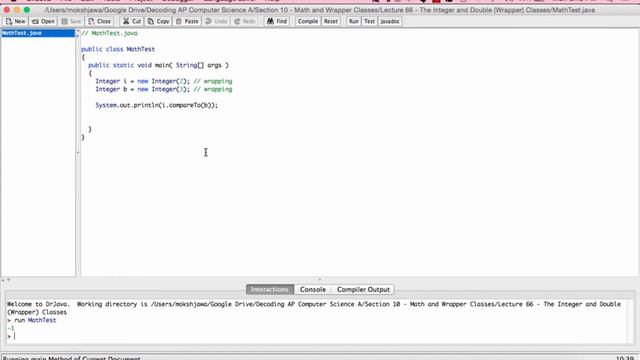
Task: Close the current document via the Close button
Action: 100,21
